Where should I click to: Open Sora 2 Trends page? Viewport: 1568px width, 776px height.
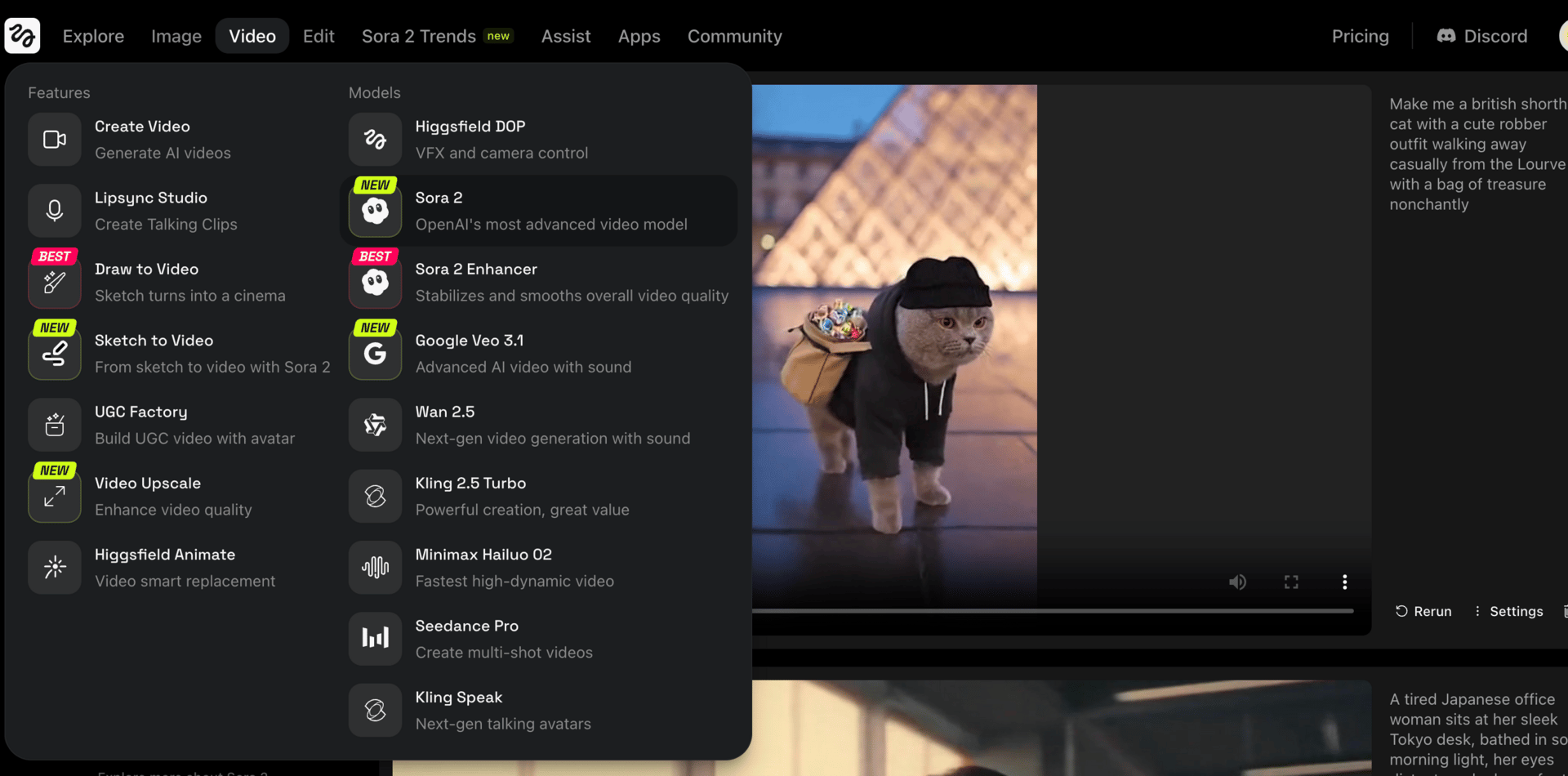pos(438,36)
